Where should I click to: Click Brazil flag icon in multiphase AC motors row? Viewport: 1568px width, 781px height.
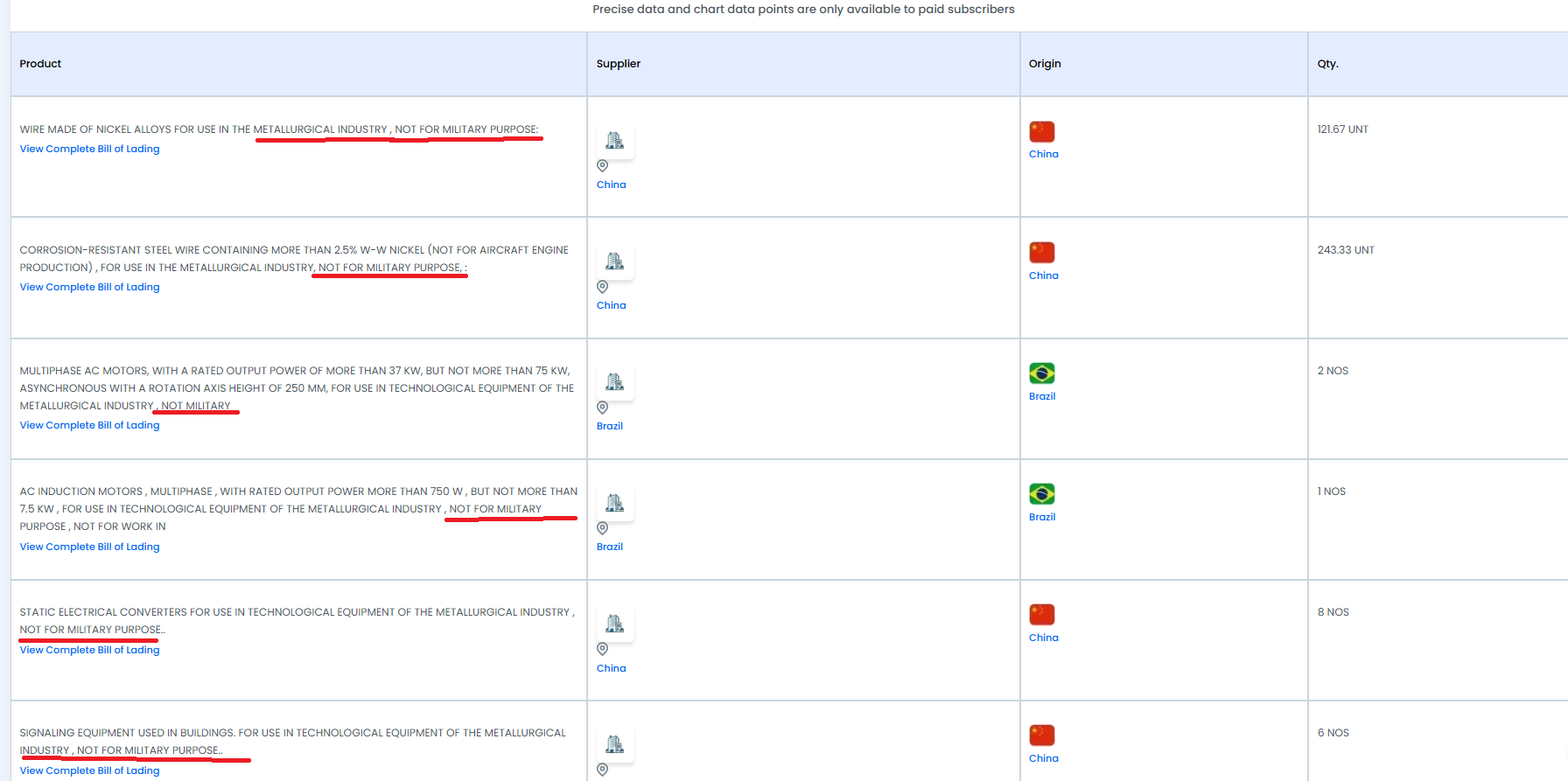pos(1042,373)
